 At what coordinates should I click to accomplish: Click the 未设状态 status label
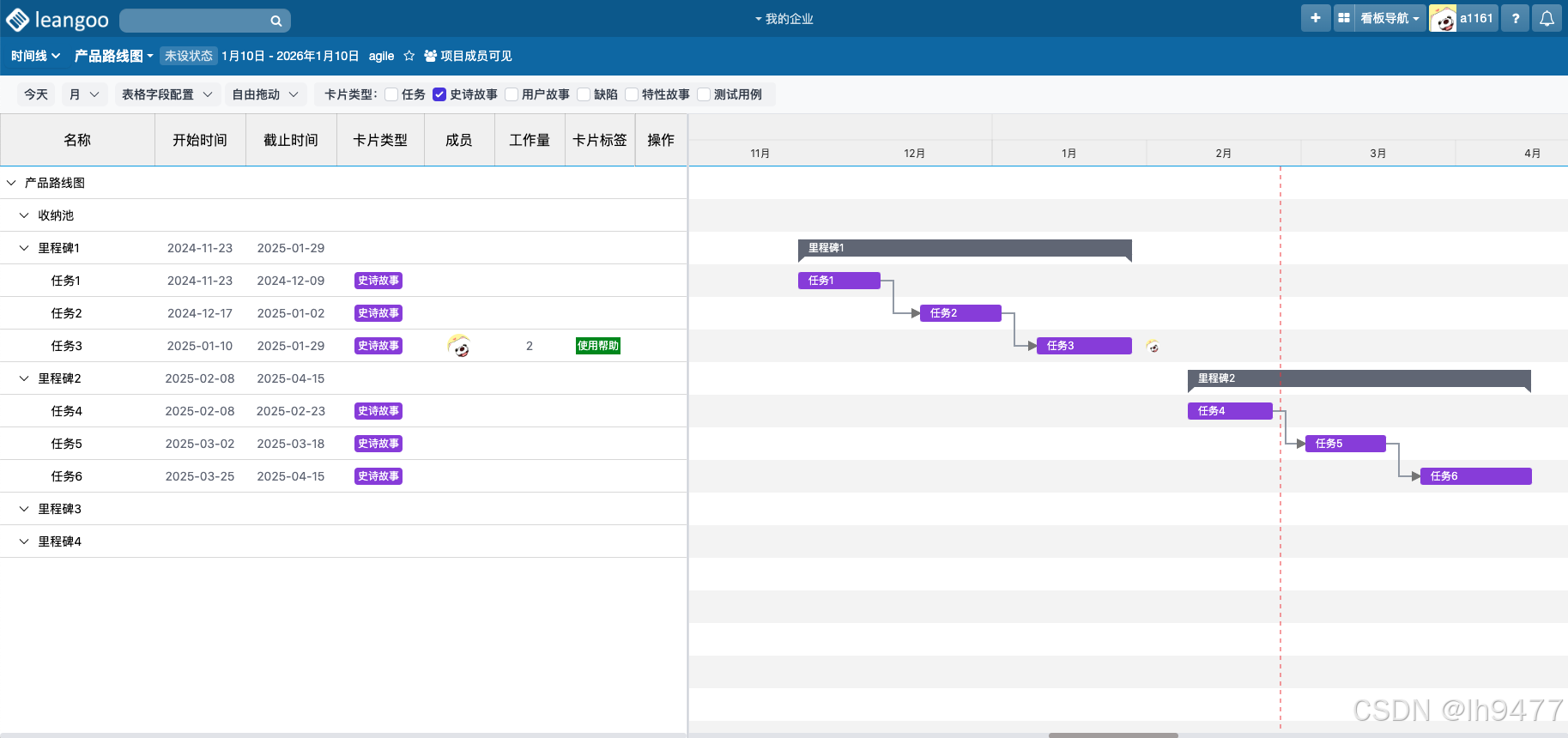coord(189,56)
